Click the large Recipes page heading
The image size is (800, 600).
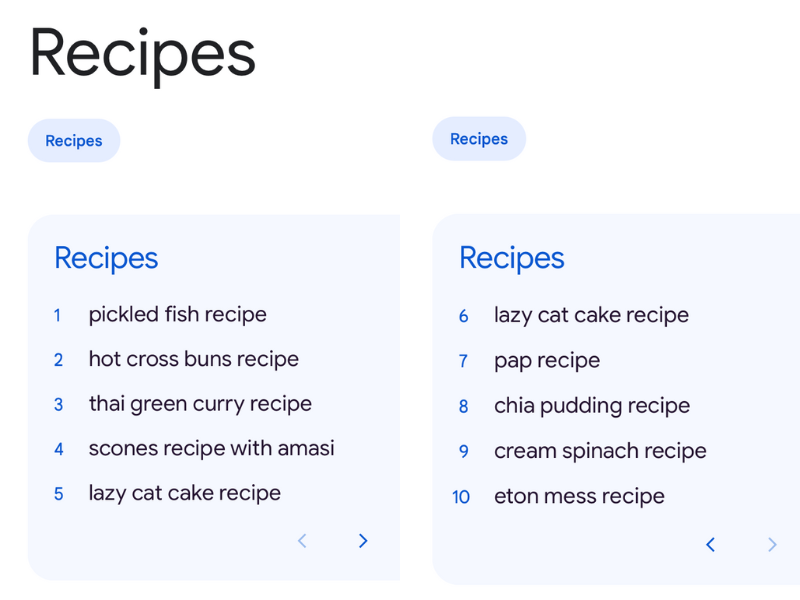(x=142, y=52)
